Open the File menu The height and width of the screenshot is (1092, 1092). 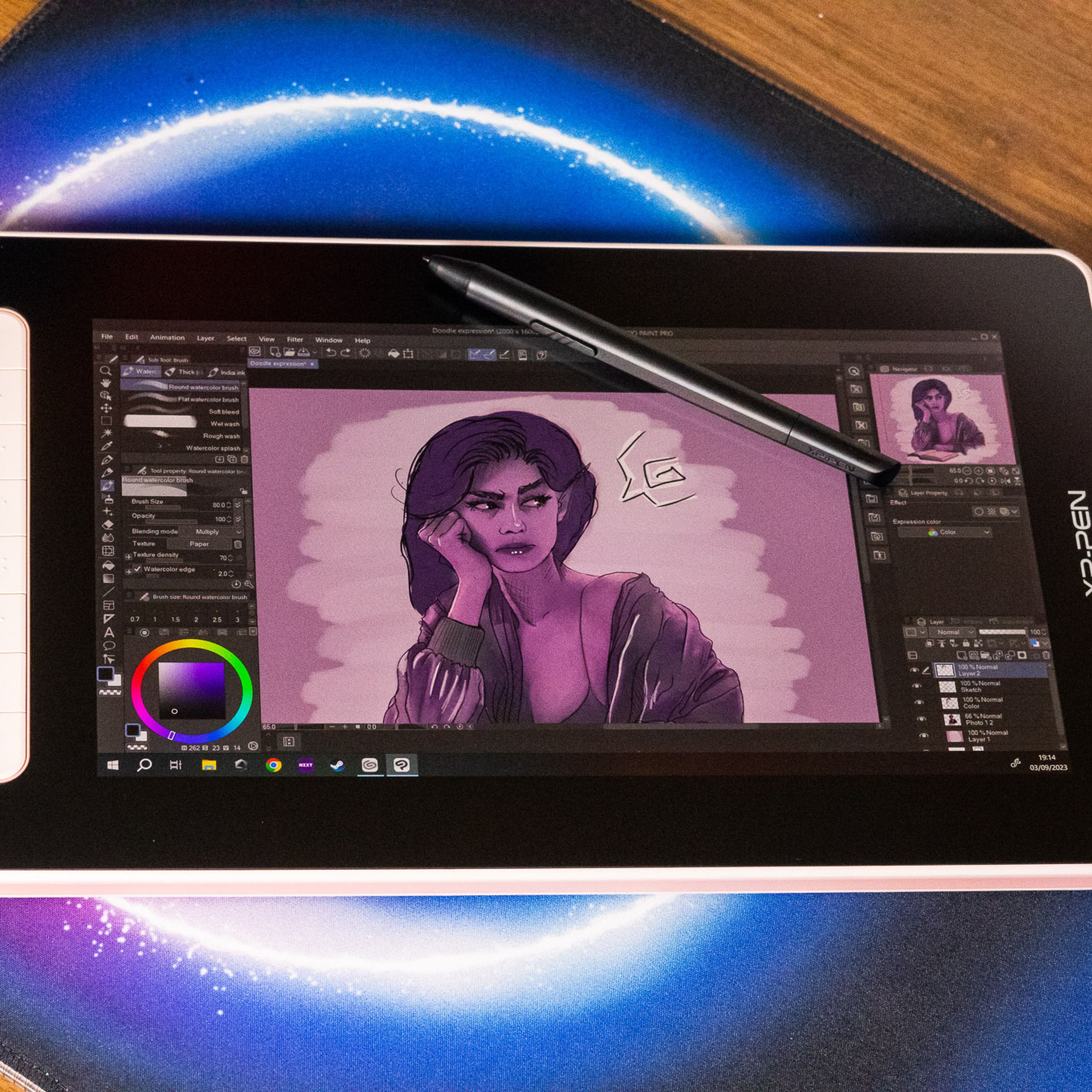107,336
